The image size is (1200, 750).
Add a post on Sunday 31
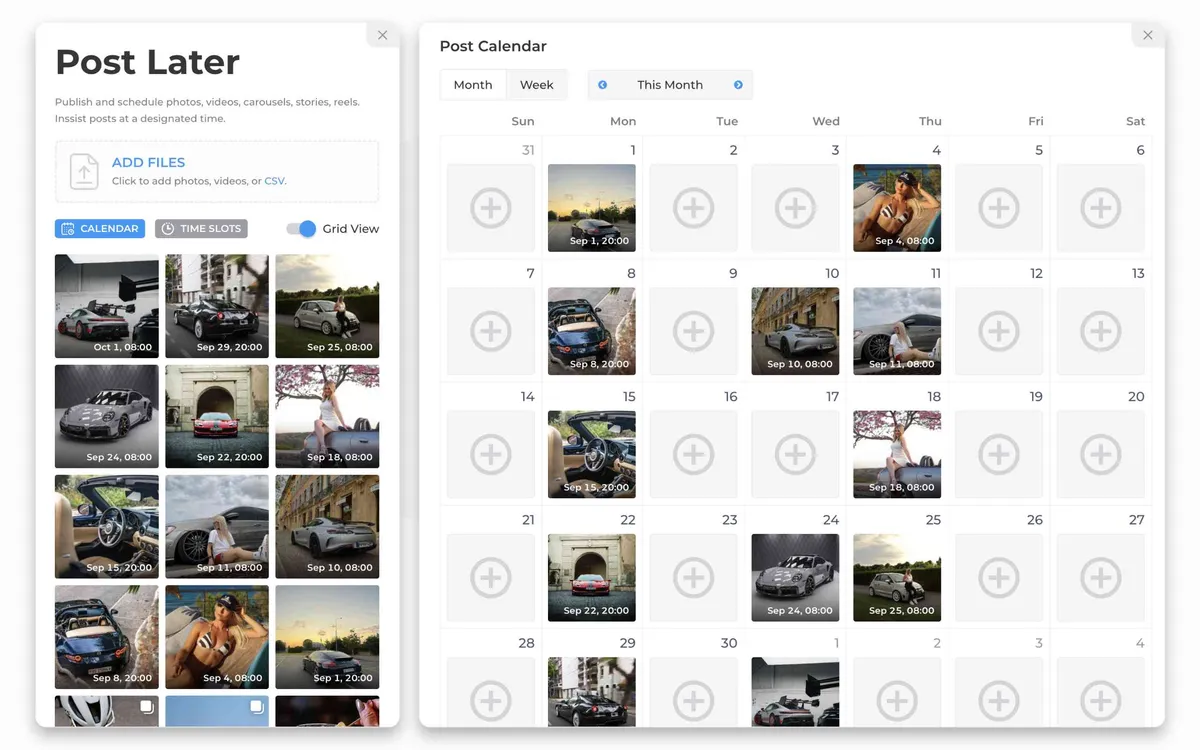pos(490,208)
